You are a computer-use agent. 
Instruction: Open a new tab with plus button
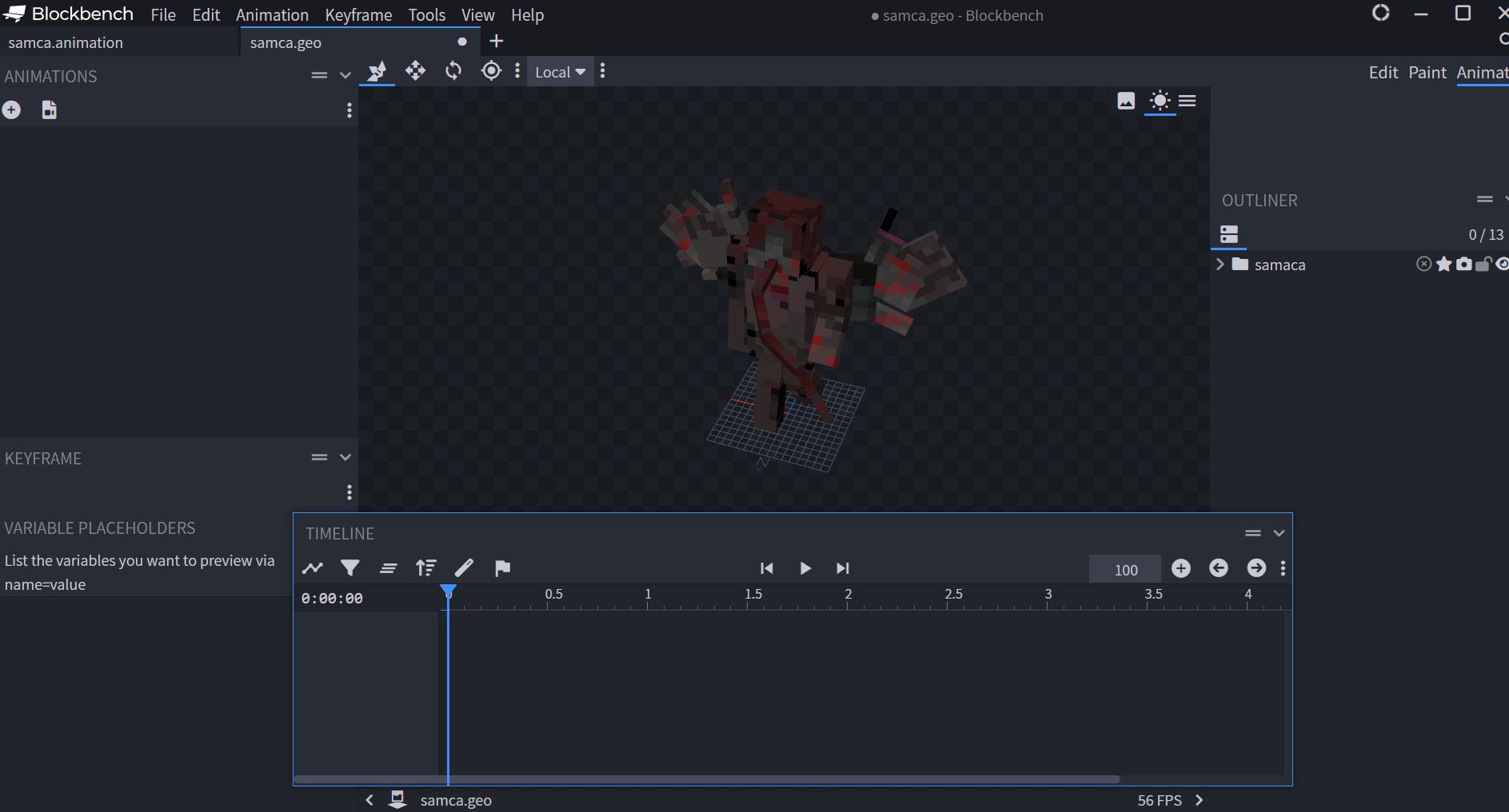pyautogui.click(x=497, y=41)
